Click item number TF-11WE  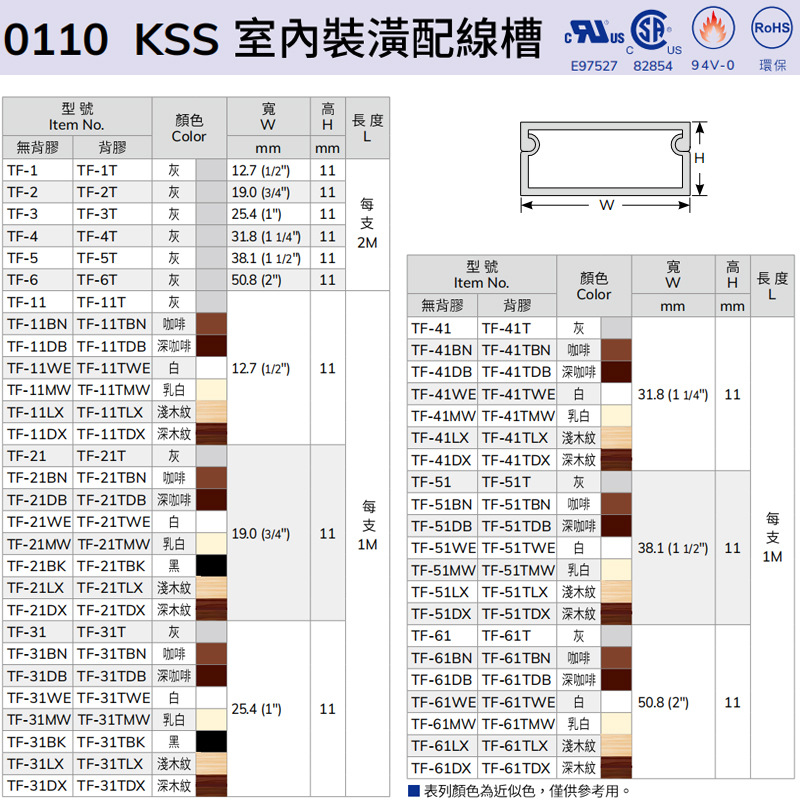pyautogui.click(x=39, y=368)
